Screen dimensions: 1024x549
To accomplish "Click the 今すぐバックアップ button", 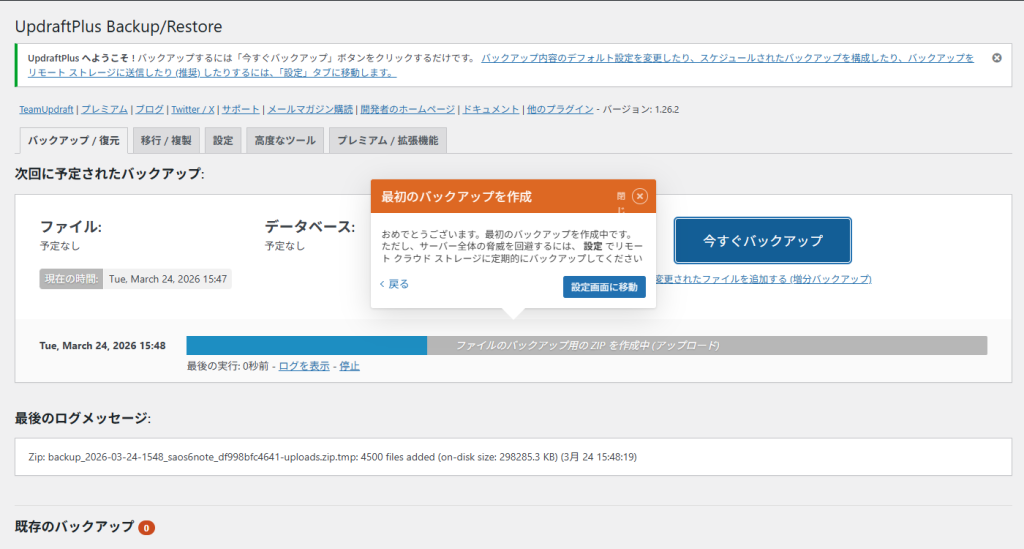I will 762,240.
